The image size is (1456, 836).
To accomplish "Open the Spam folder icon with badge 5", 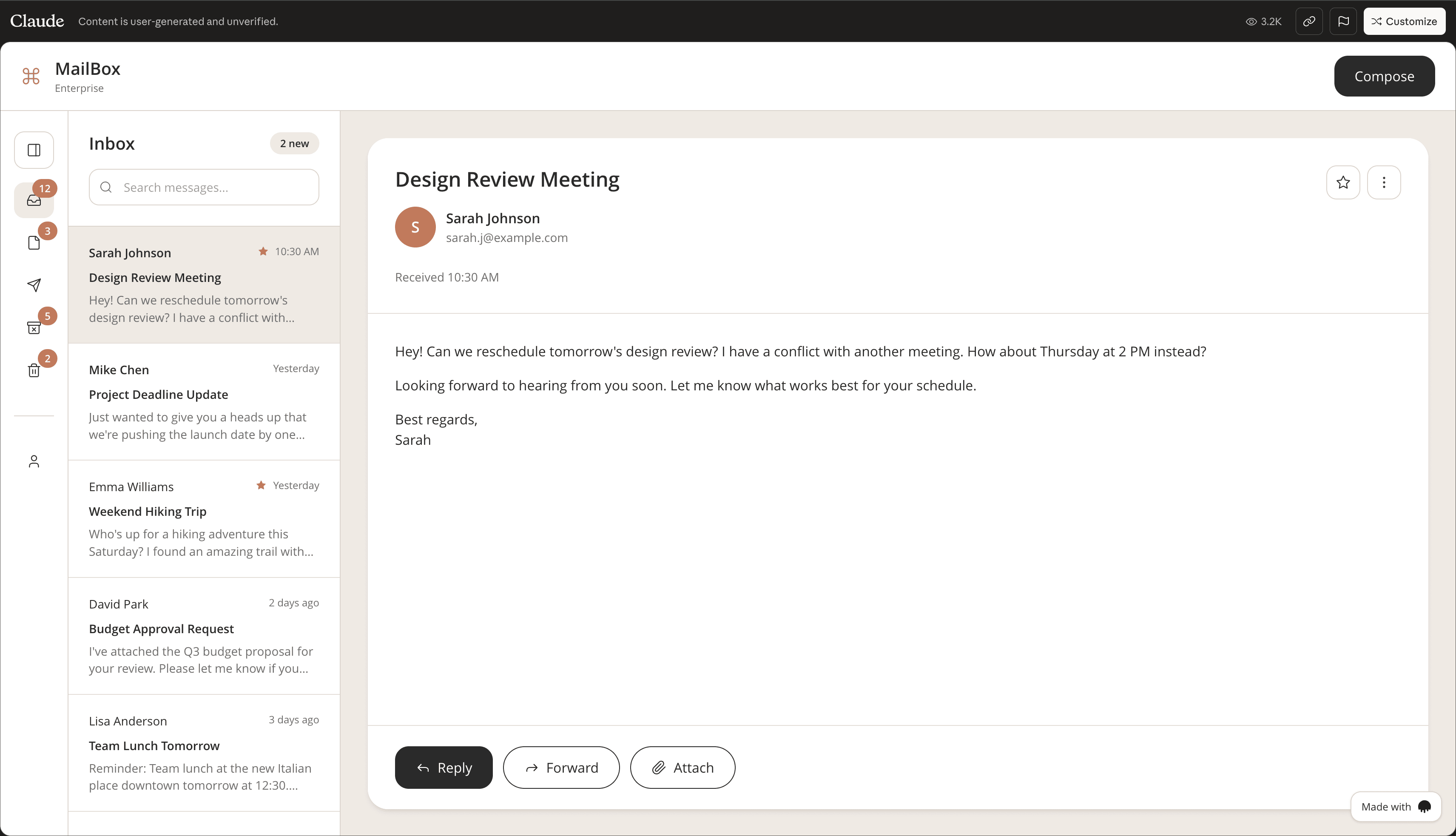I will coord(34,327).
